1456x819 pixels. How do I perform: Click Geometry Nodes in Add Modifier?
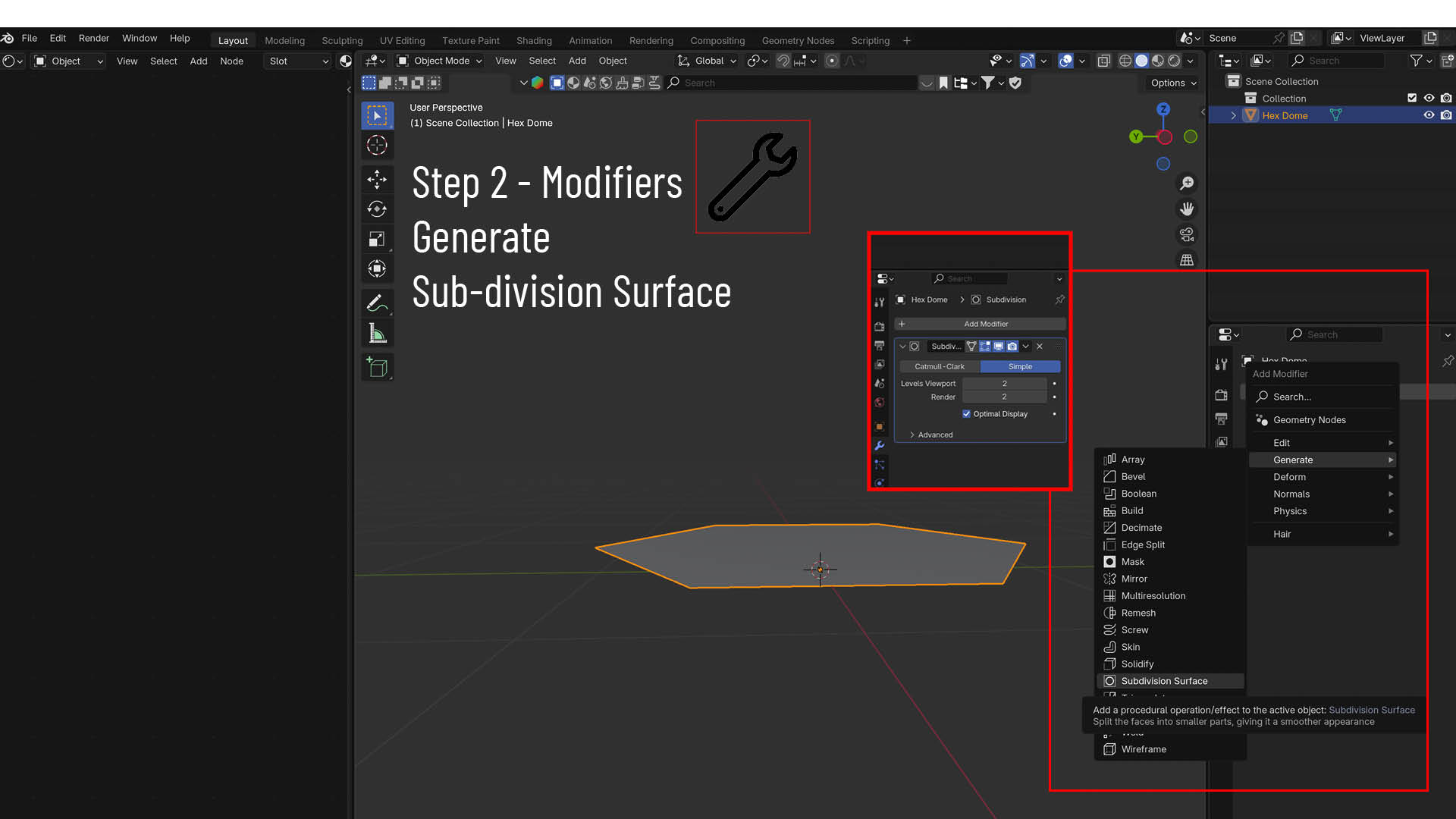1309,420
